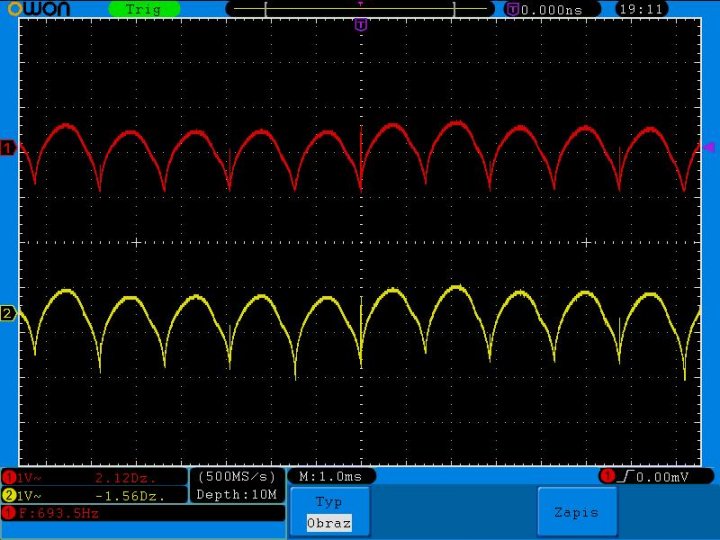The width and height of the screenshot is (720, 540).
Task: Select the Obraz option under Typ
Action: [329, 523]
